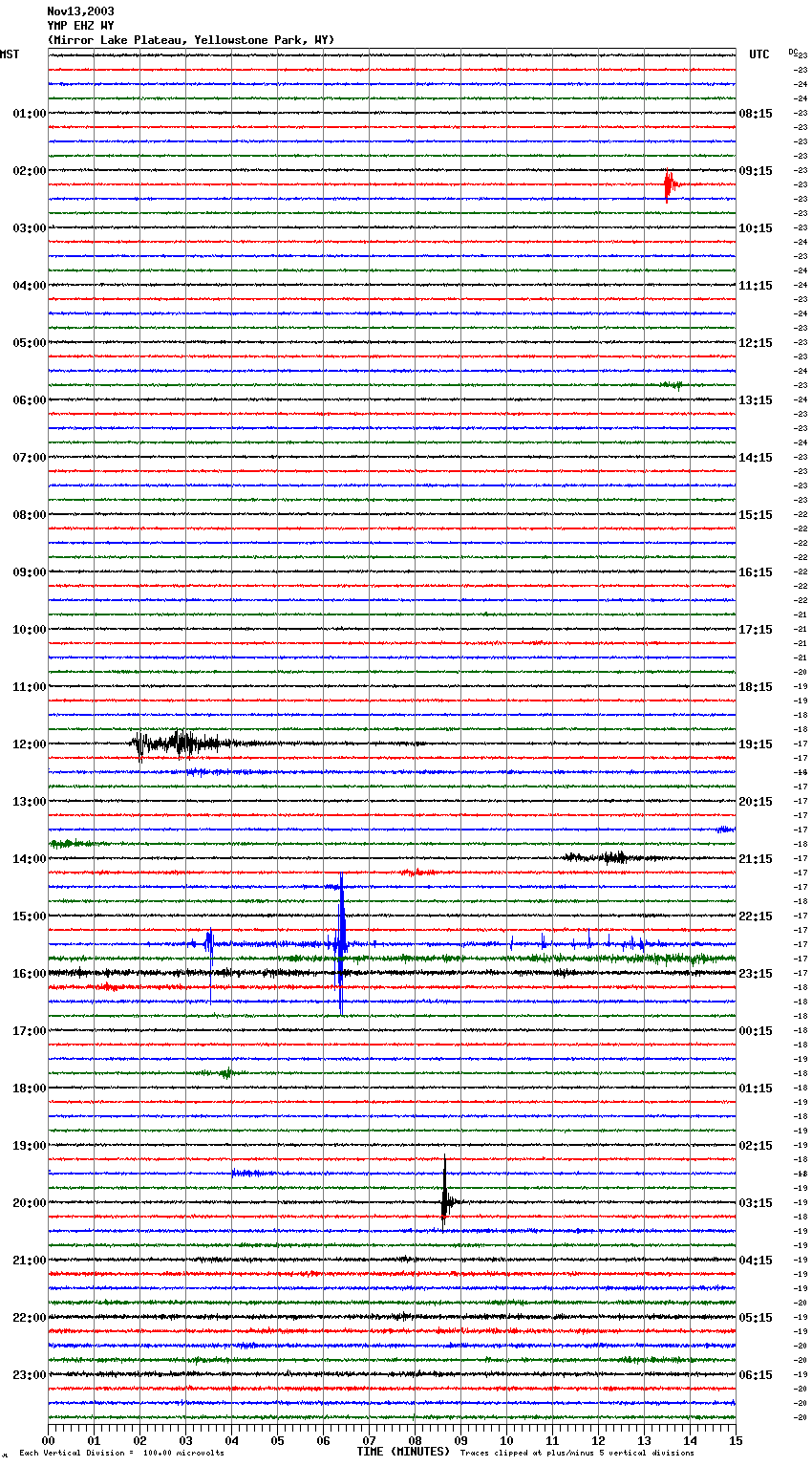Image resolution: width=812 pixels, height=1466 pixels.
Task: Click the black spike on the 20:00 trace
Action: pyautogui.click(x=445, y=1195)
